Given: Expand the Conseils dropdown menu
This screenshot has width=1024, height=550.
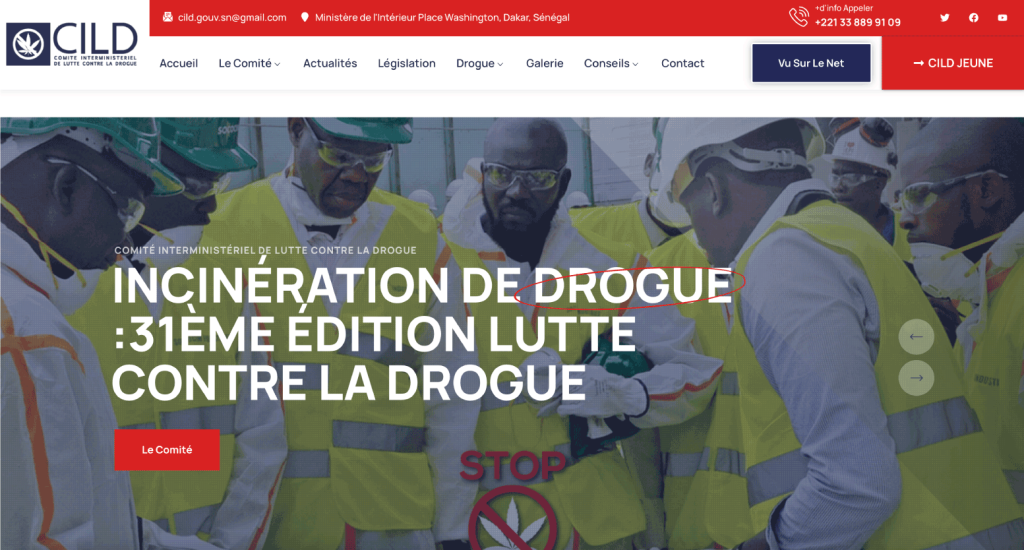Looking at the screenshot, I should pos(611,63).
